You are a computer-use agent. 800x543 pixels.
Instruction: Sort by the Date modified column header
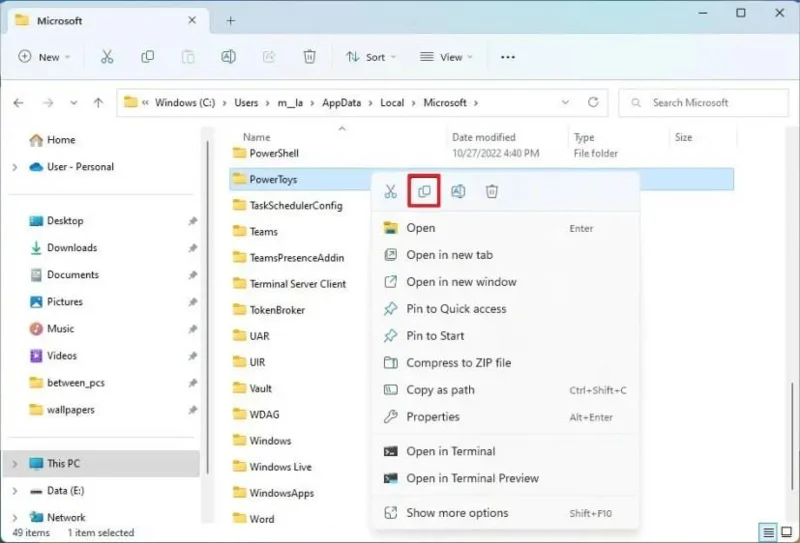click(484, 137)
